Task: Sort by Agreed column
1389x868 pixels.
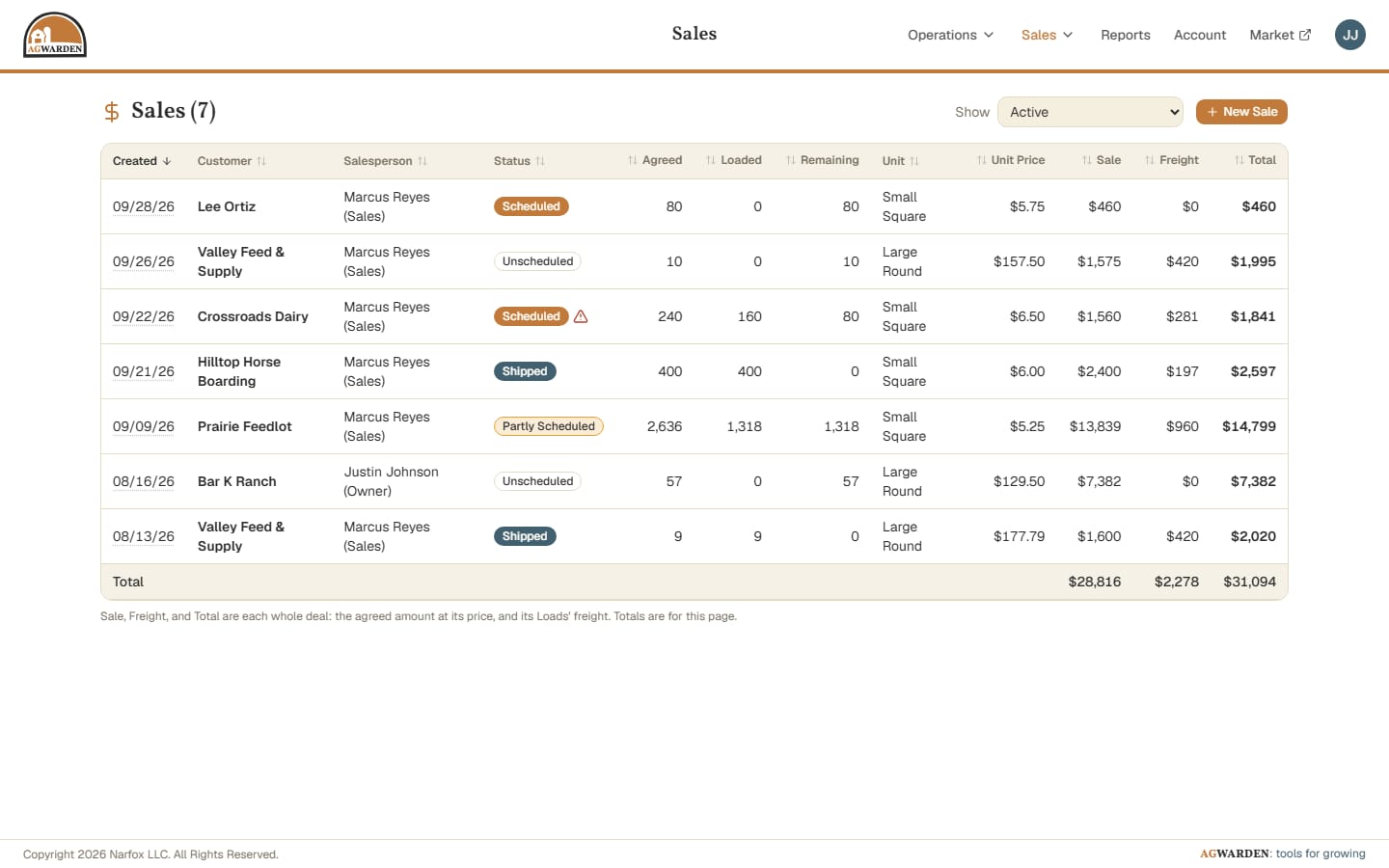Action: pos(655,160)
